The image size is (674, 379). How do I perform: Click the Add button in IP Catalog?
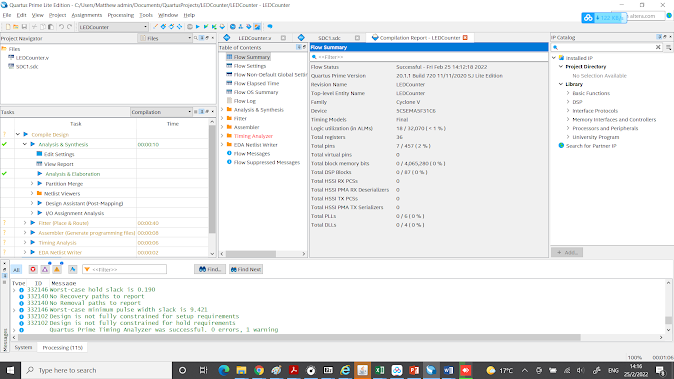567,252
